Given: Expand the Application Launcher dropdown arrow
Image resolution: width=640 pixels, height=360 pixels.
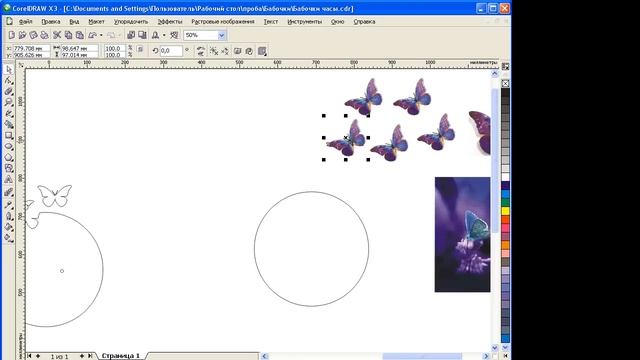Looking at the screenshot, I should [x=164, y=35].
